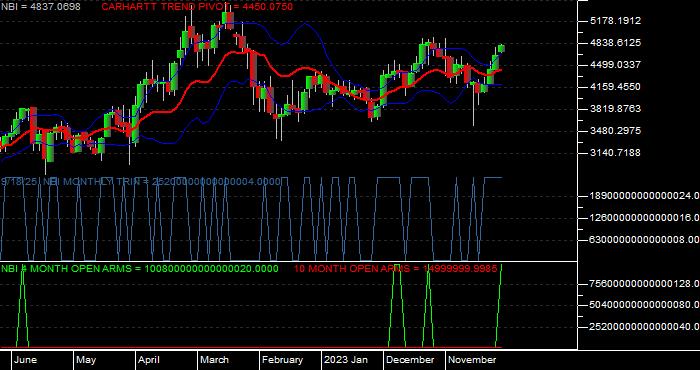This screenshot has height=370, width=700.
Task: Click the 5178.1912 price axis label
Action: (x=615, y=21)
